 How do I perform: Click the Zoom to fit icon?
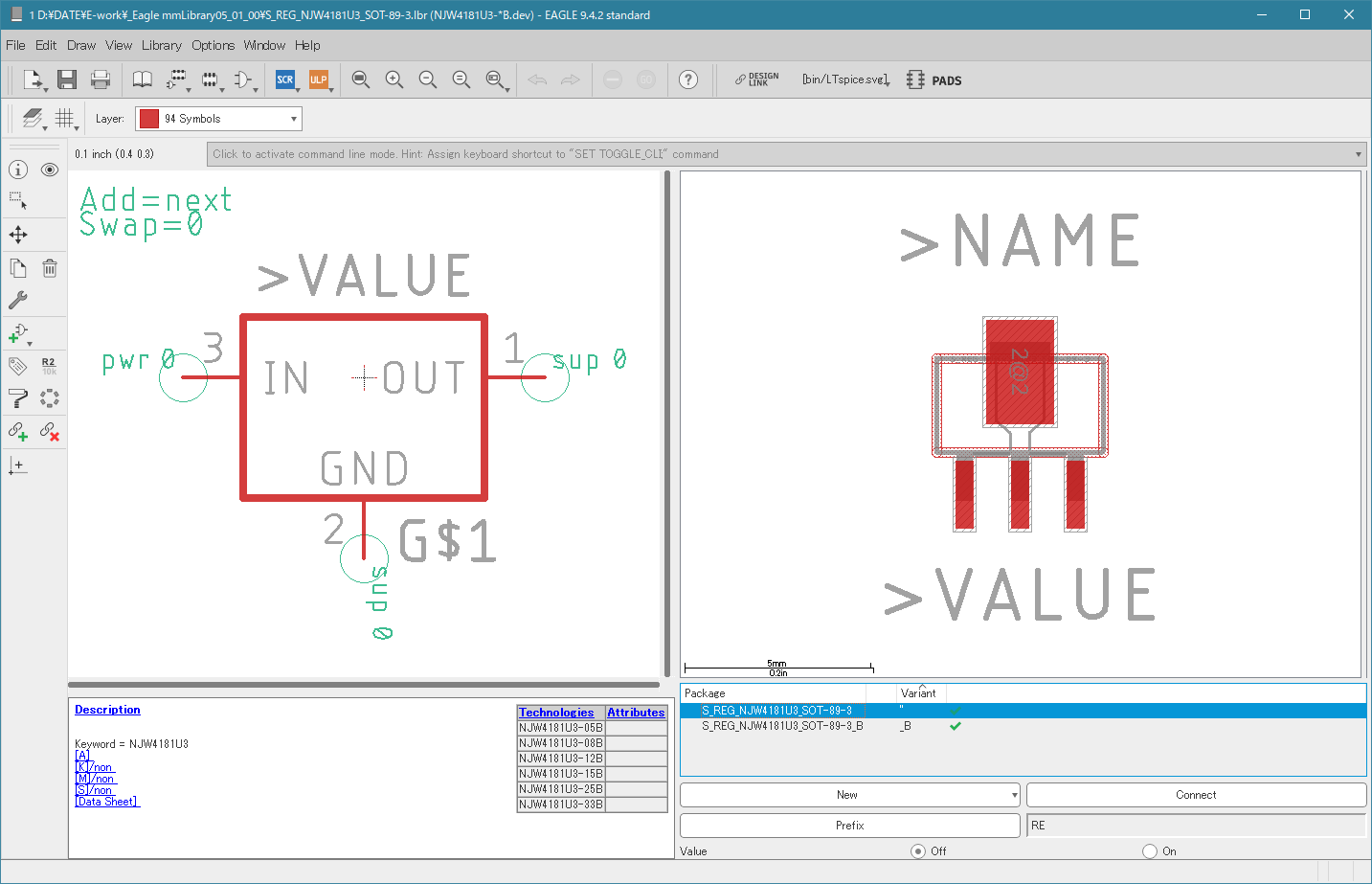(361, 79)
